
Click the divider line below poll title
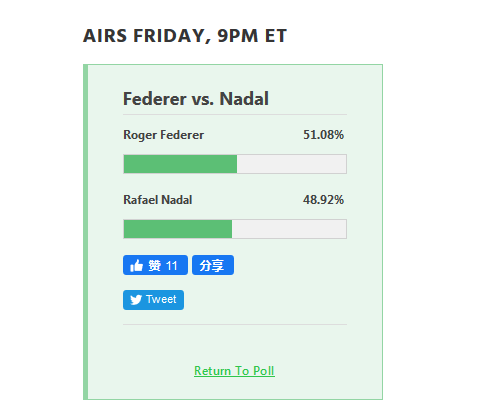tap(235, 114)
